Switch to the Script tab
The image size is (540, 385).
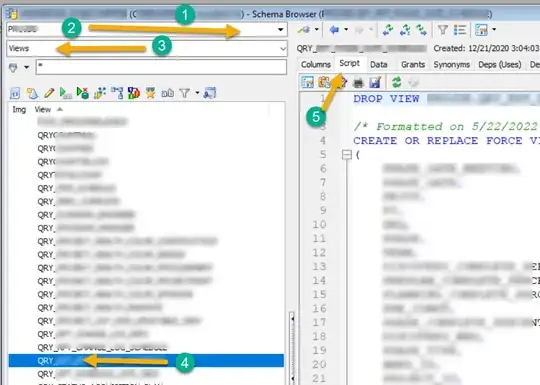349,64
